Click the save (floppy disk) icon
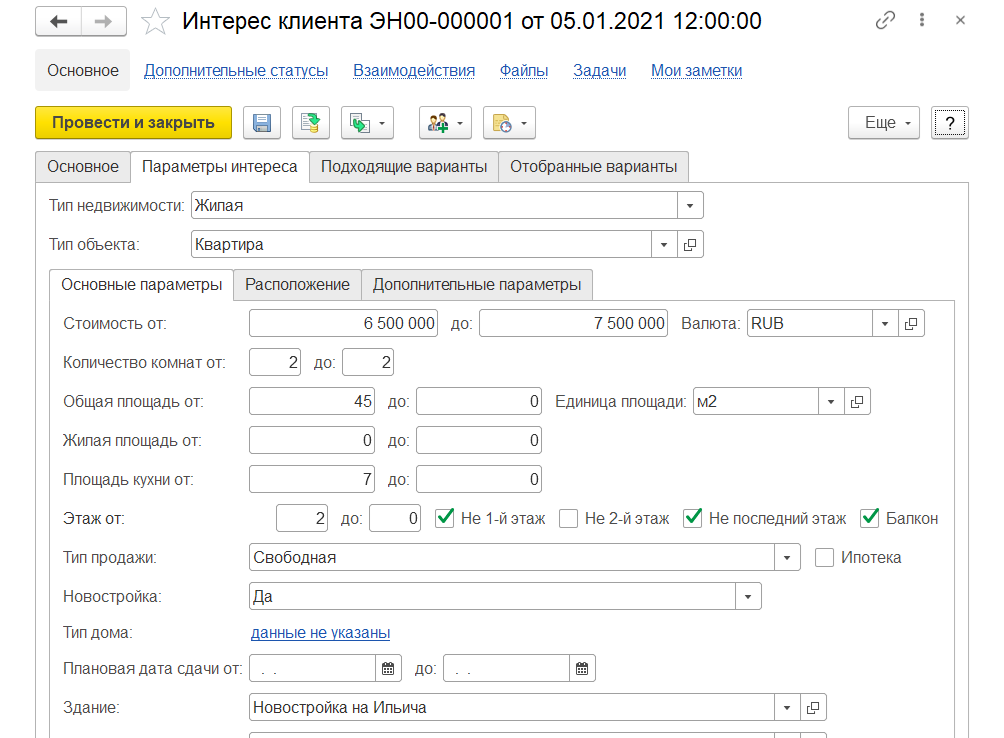The height and width of the screenshot is (738, 1004). click(262, 123)
